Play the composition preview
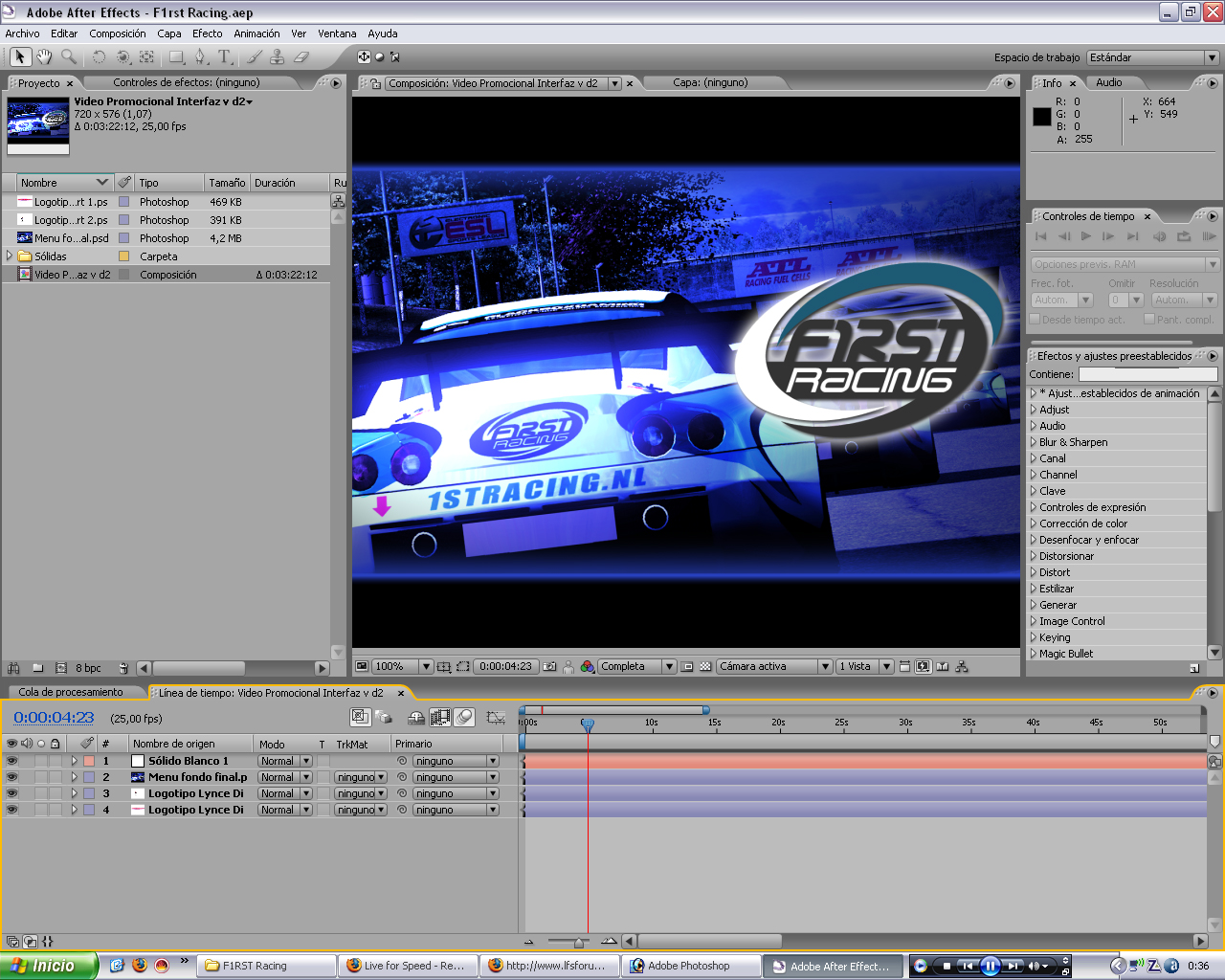Viewport: 1225px width, 980px height. (1086, 236)
